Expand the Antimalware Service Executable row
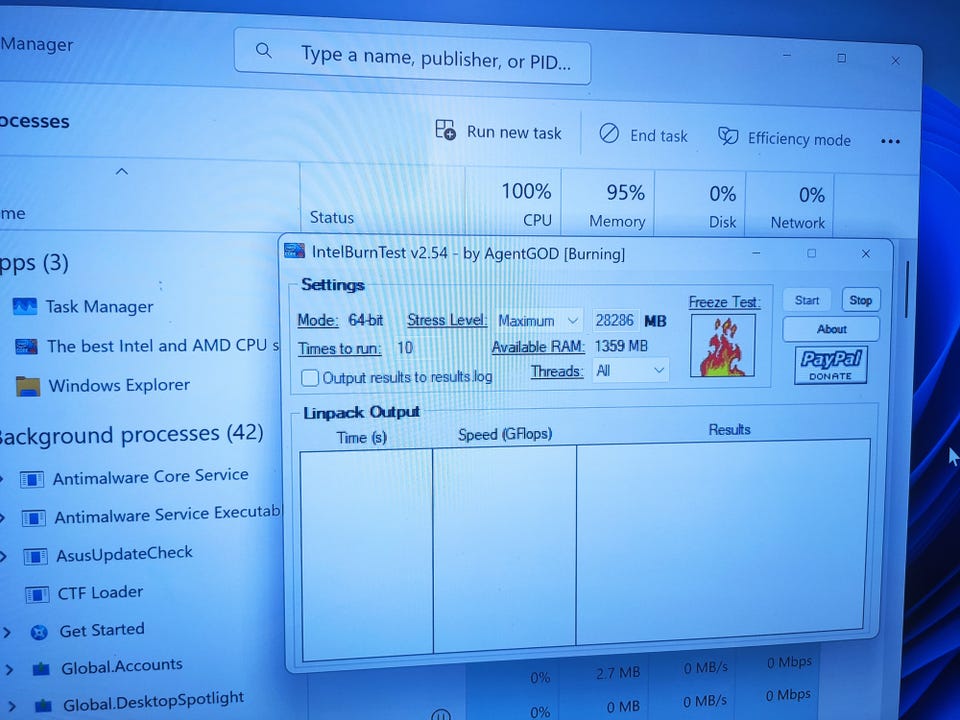This screenshot has height=720, width=960. [3, 518]
